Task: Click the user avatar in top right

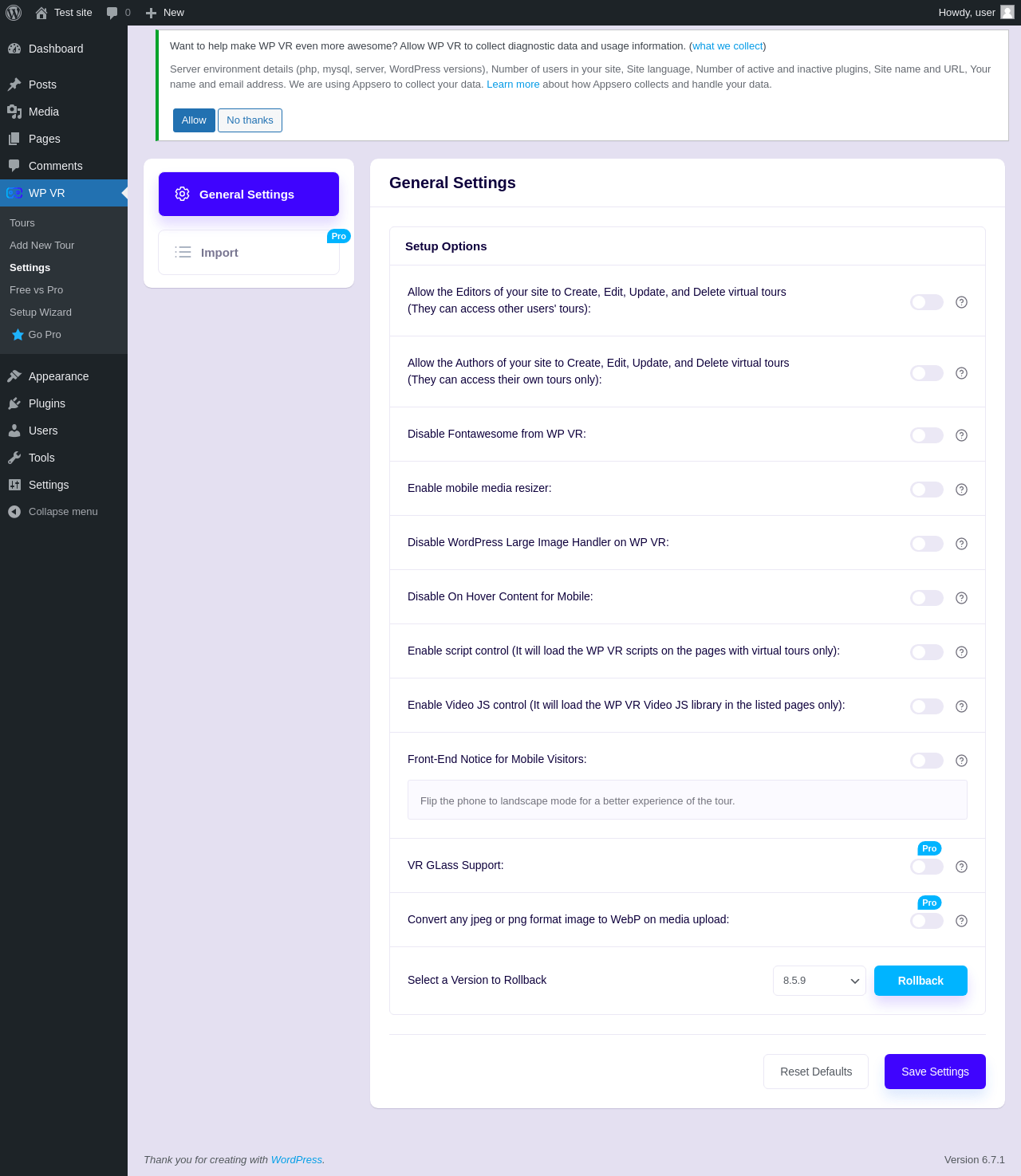Action: pos(1007,12)
